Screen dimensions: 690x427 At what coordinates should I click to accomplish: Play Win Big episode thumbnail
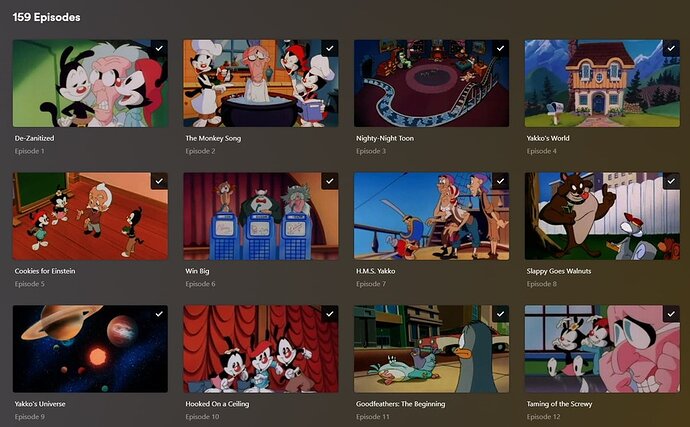tap(261, 216)
